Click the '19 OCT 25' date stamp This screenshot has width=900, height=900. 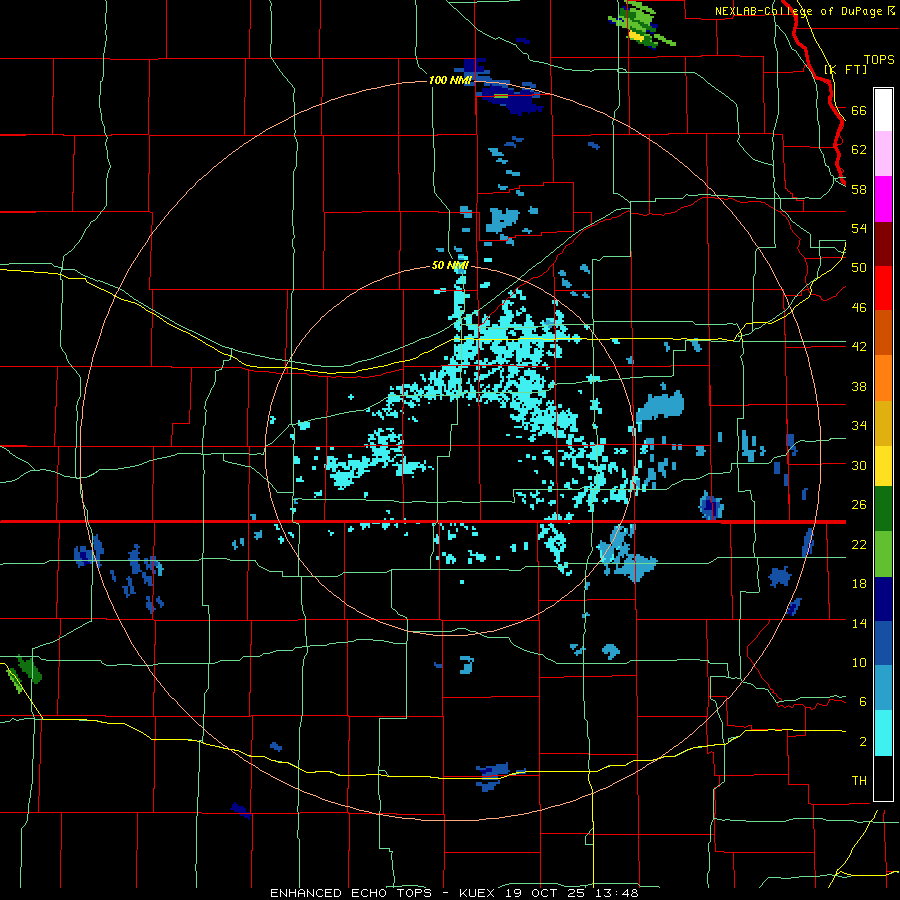click(546, 893)
